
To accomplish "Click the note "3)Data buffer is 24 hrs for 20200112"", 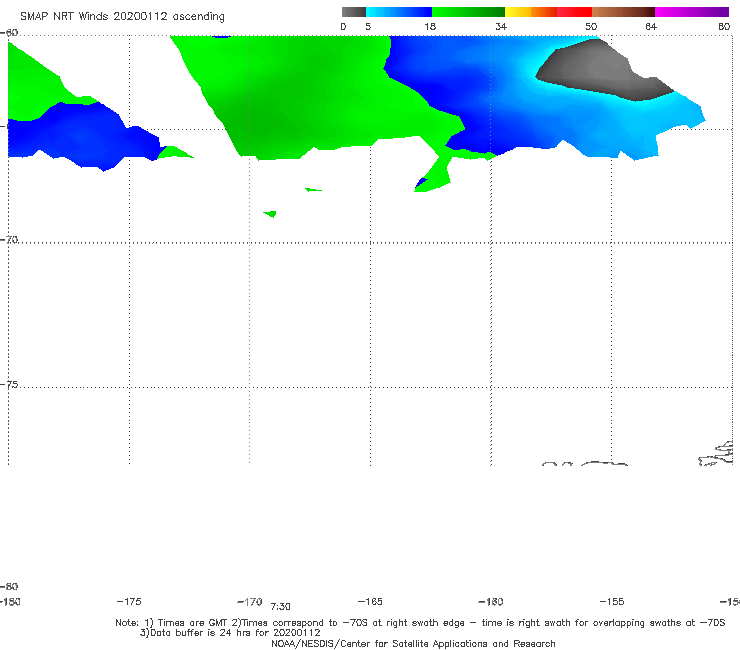I will [x=230, y=633].
